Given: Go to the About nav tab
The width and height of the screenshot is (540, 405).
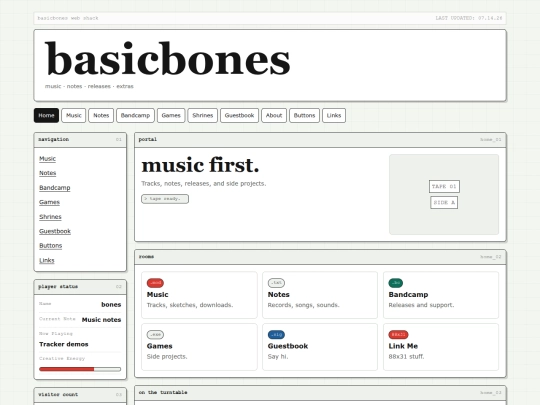Looking at the screenshot, I should point(274,115).
